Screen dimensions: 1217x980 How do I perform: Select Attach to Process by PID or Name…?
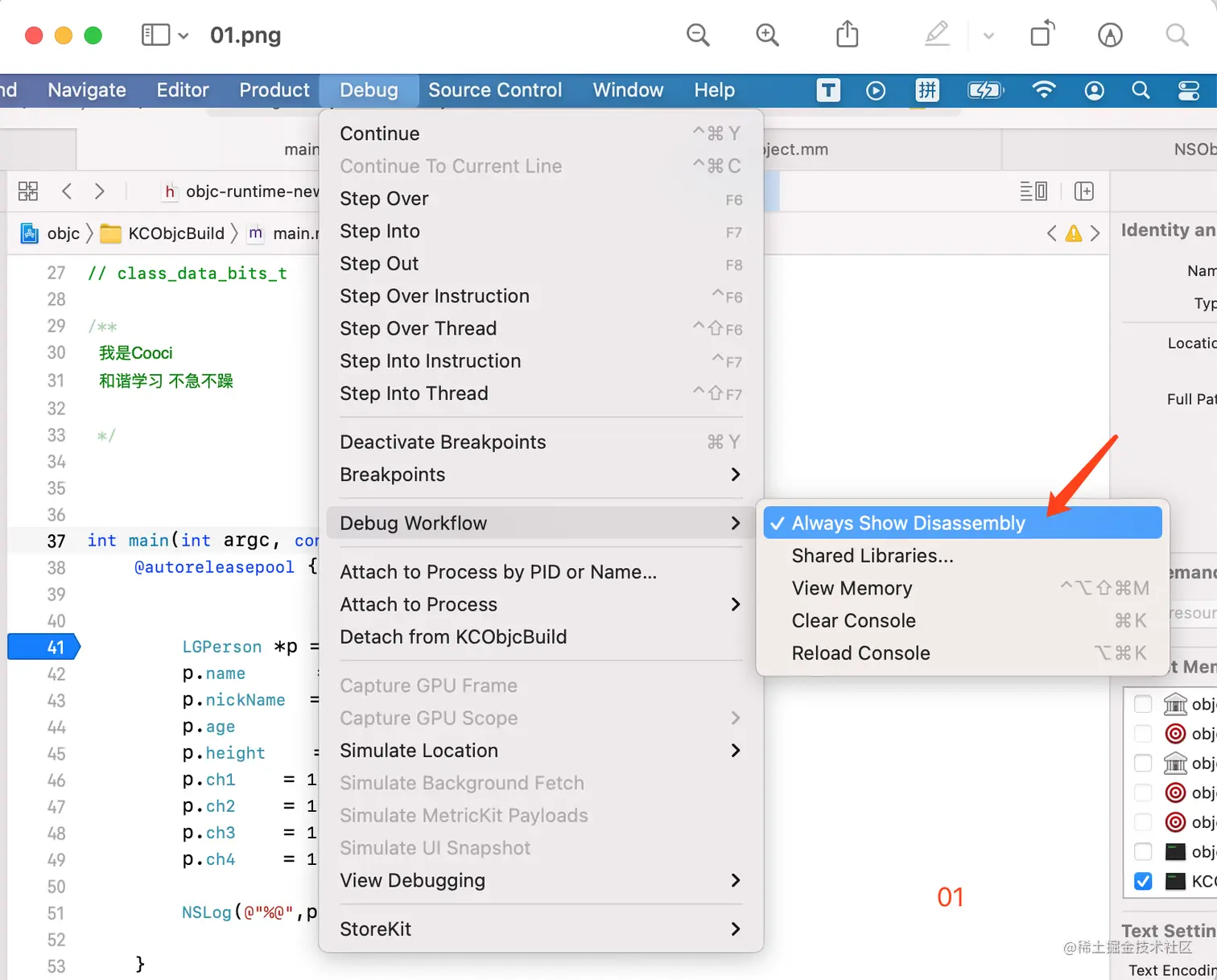[x=541, y=572]
